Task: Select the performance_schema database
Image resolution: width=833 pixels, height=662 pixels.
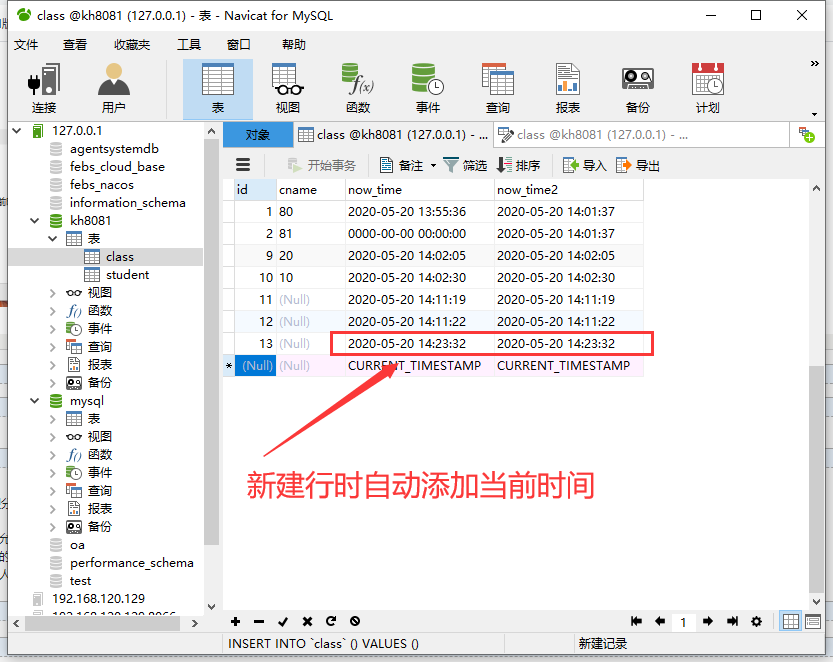Action: coord(131,563)
